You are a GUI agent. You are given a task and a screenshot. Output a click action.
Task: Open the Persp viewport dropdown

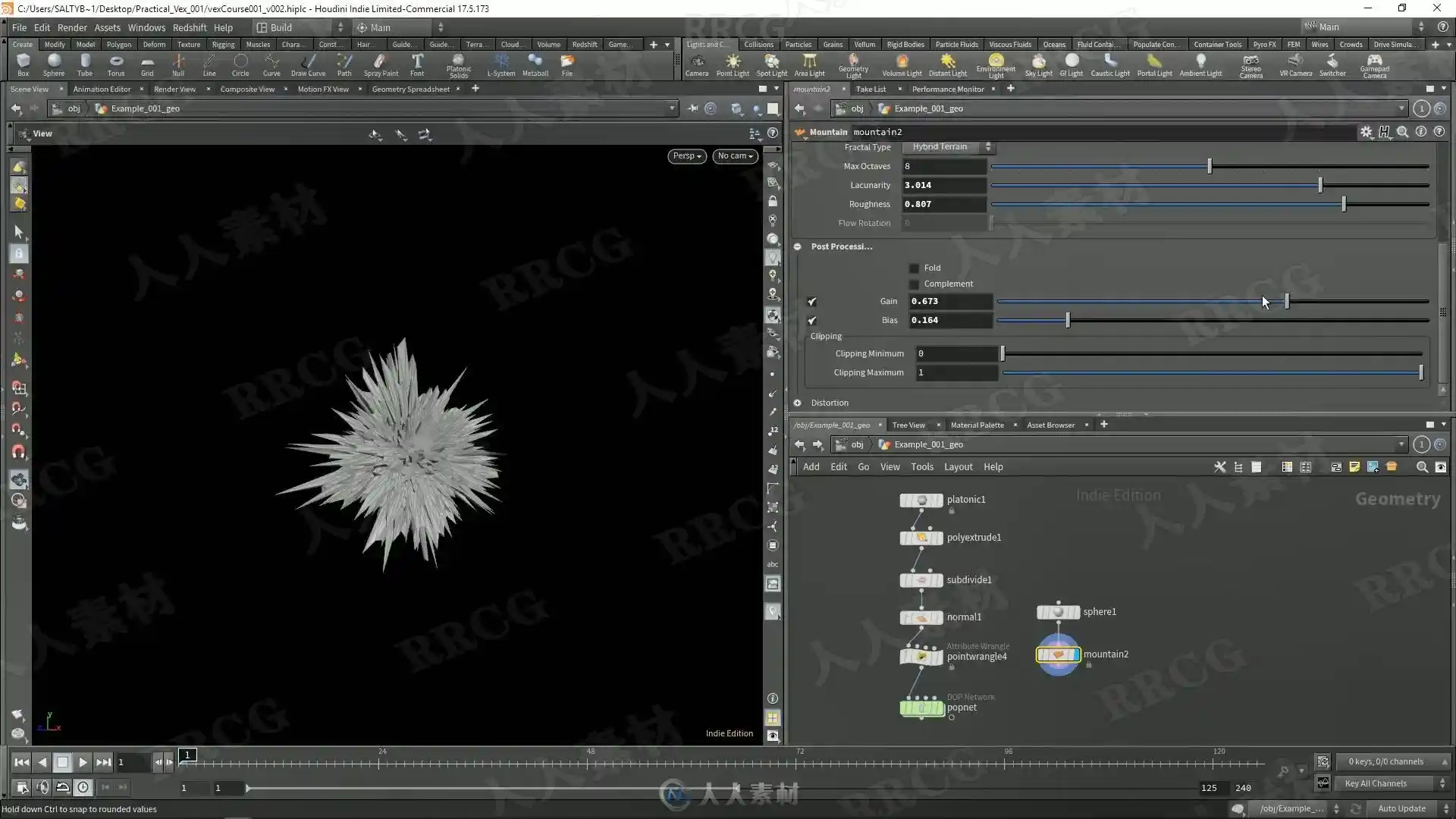coord(687,155)
